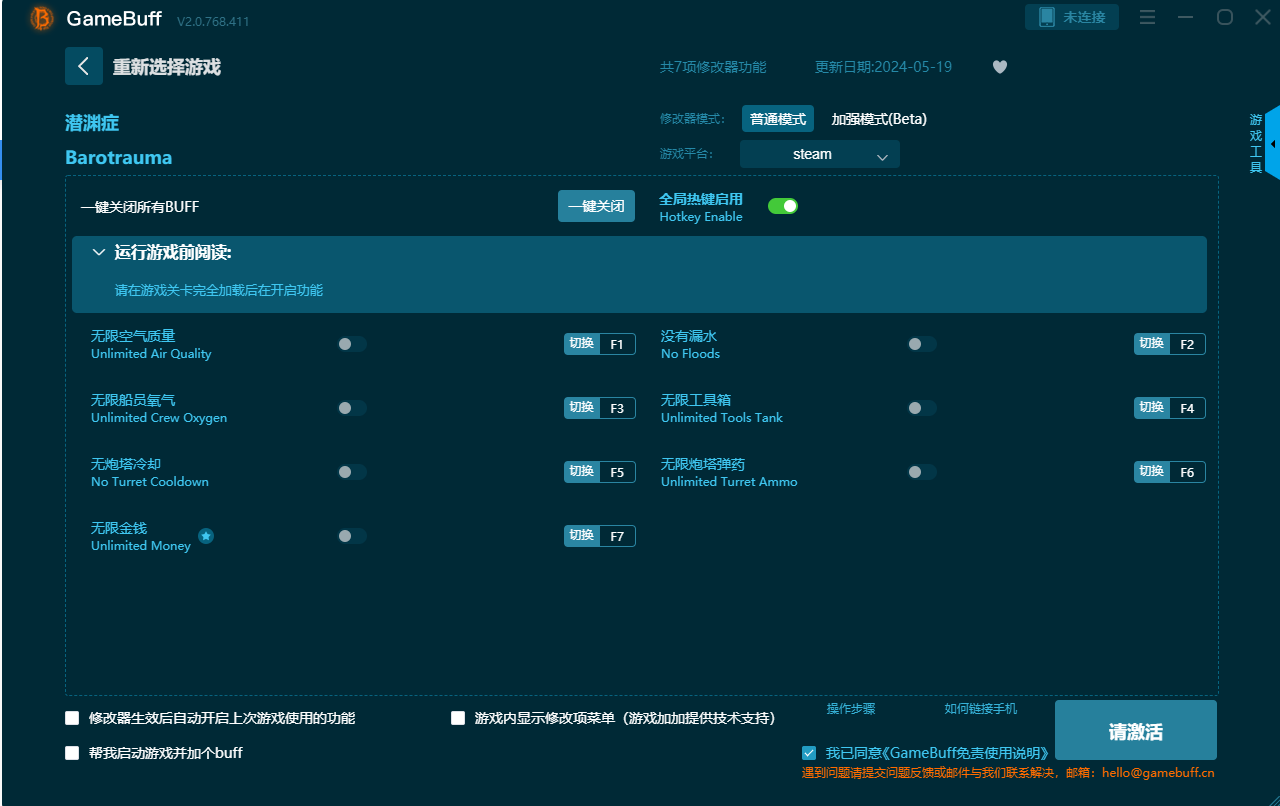The height and width of the screenshot is (806, 1280).
Task: Open the 操作步骤 link
Action: pos(851,709)
